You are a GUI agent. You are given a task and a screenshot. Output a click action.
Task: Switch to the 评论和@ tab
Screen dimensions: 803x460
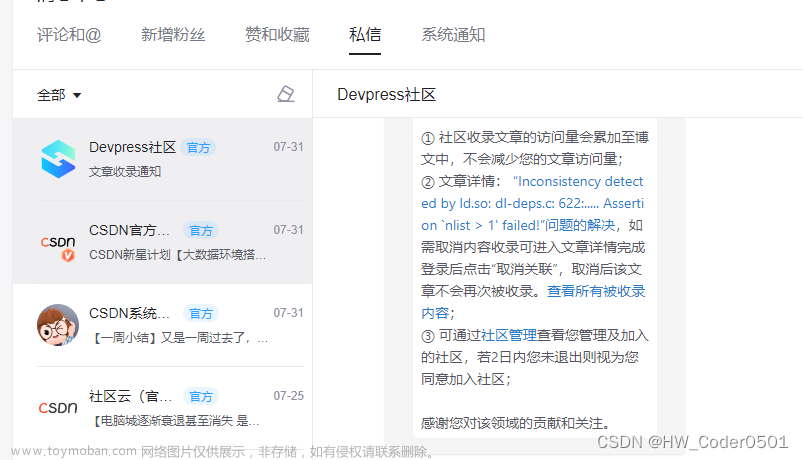(x=69, y=35)
